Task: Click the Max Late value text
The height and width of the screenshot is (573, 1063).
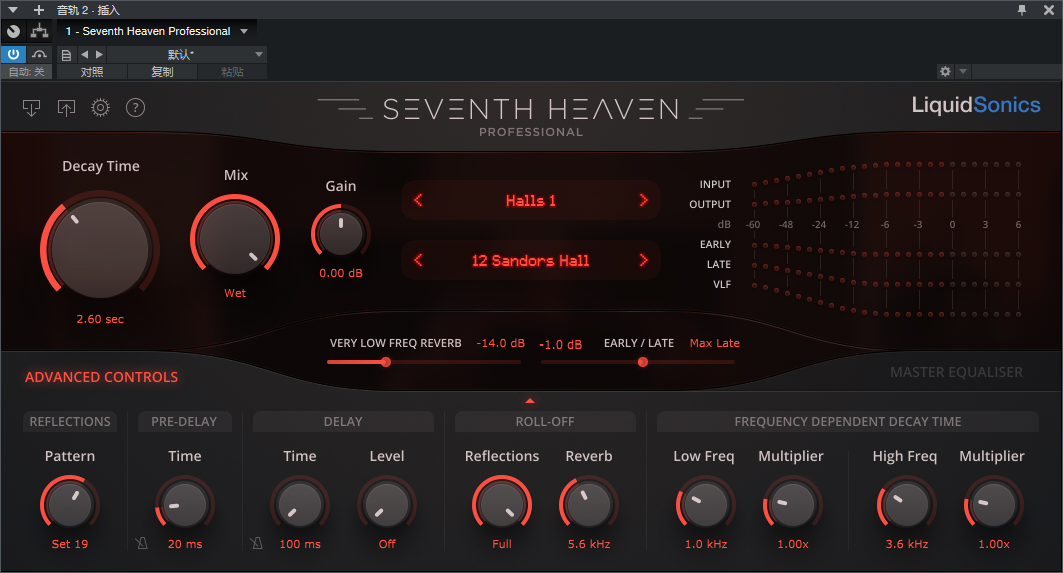Action: point(715,343)
